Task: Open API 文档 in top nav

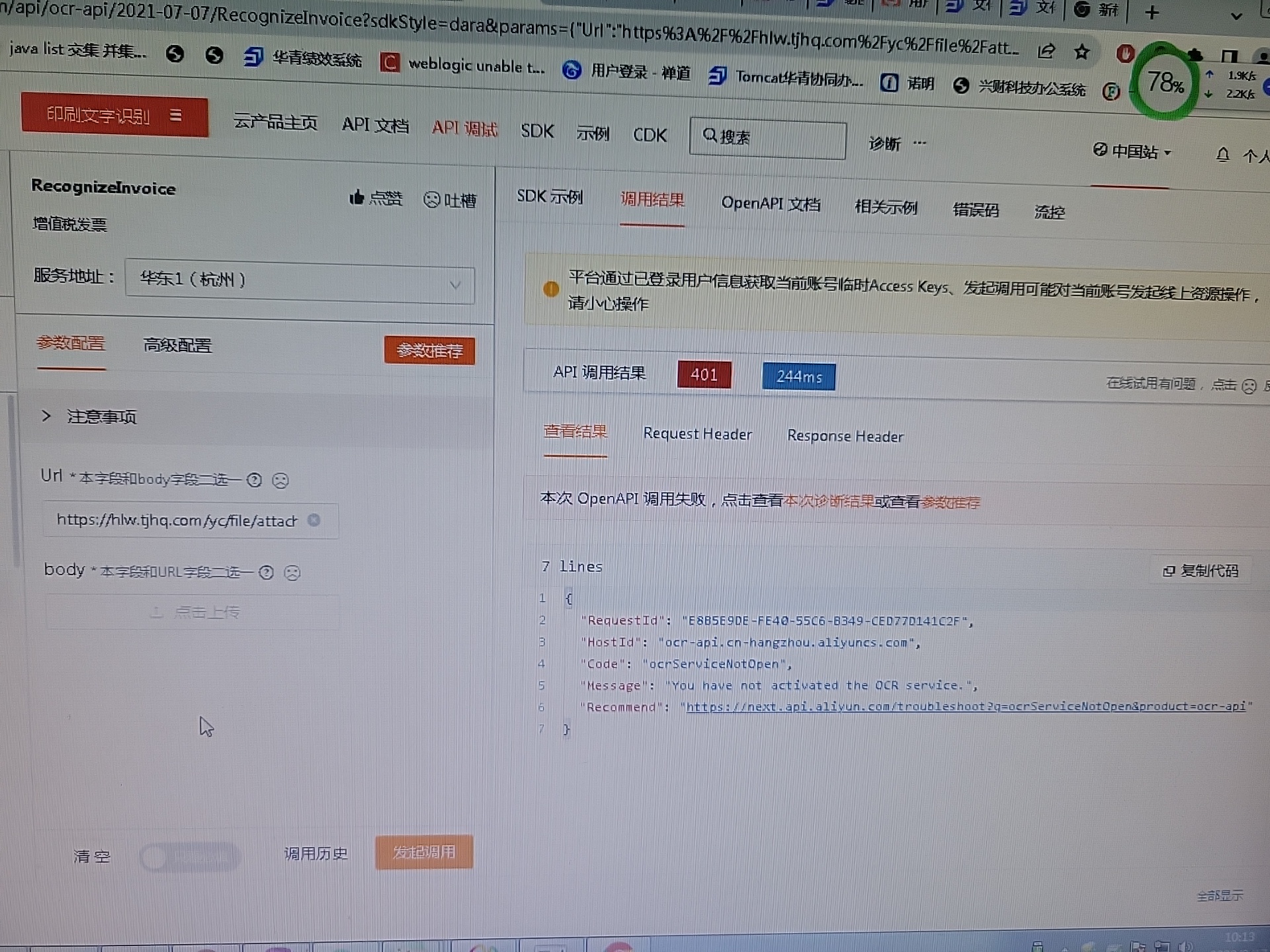Action: (375, 125)
